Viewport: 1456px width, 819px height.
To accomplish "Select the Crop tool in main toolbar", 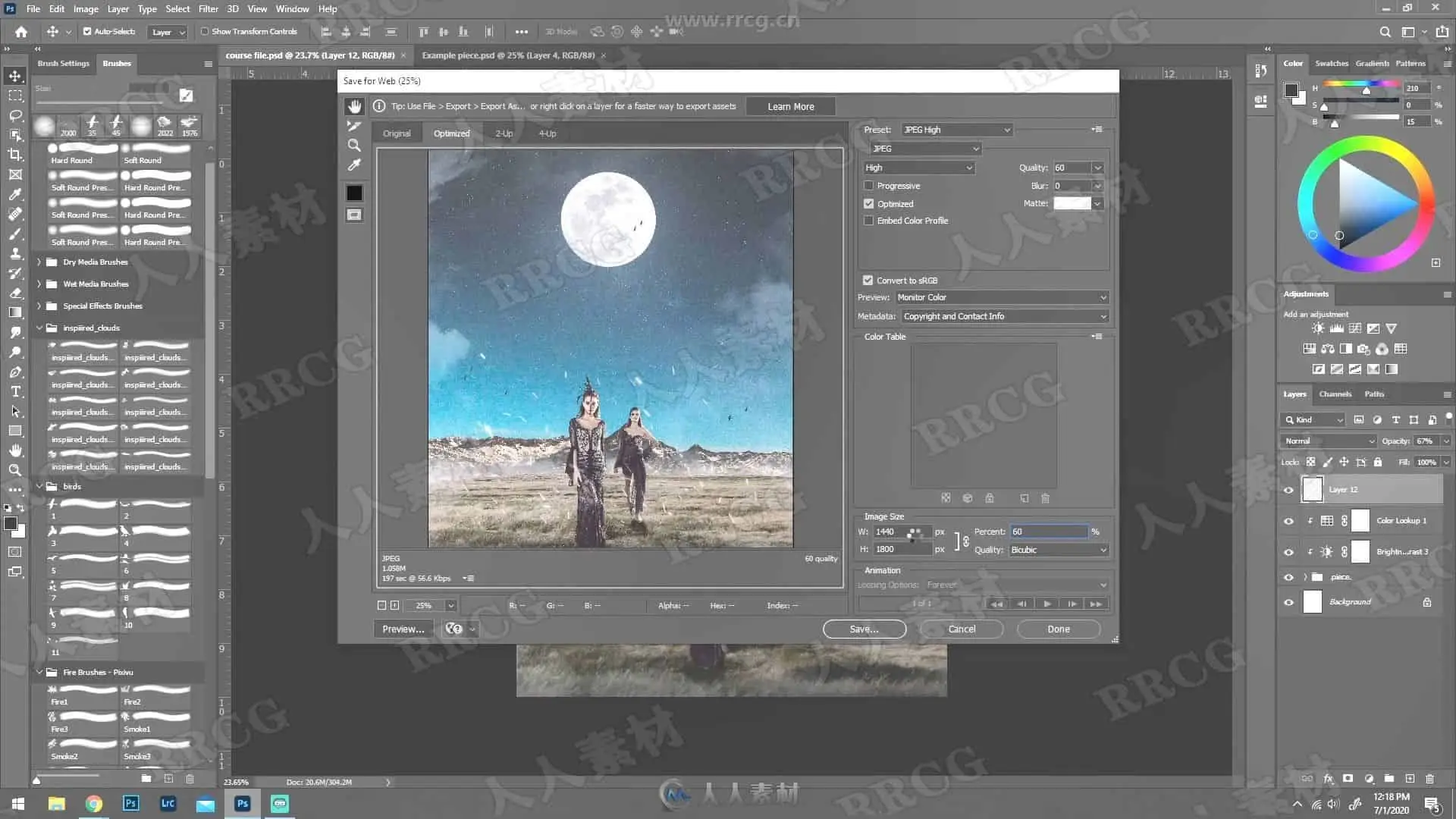I will (x=15, y=155).
